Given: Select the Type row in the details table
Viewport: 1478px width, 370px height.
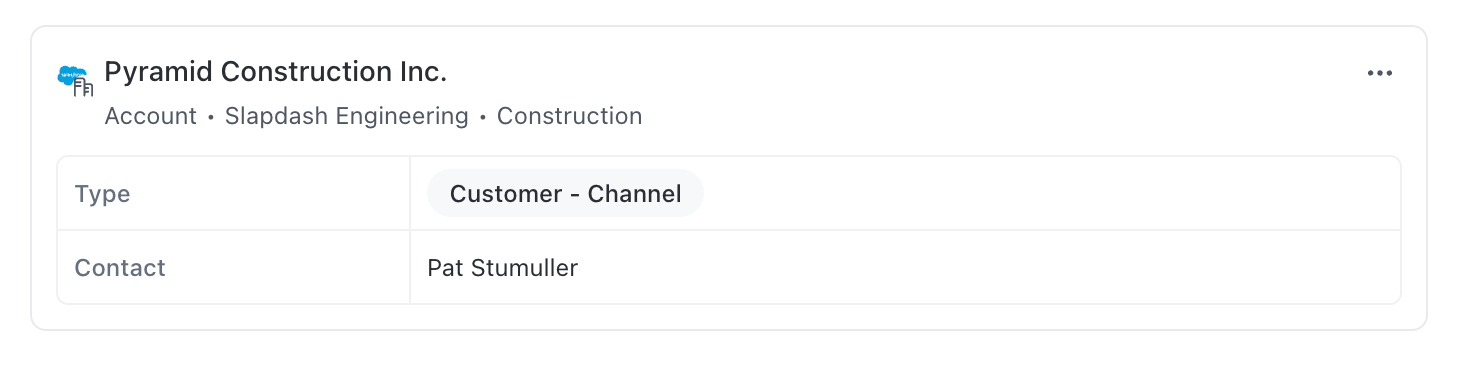Looking at the screenshot, I should [729, 194].
